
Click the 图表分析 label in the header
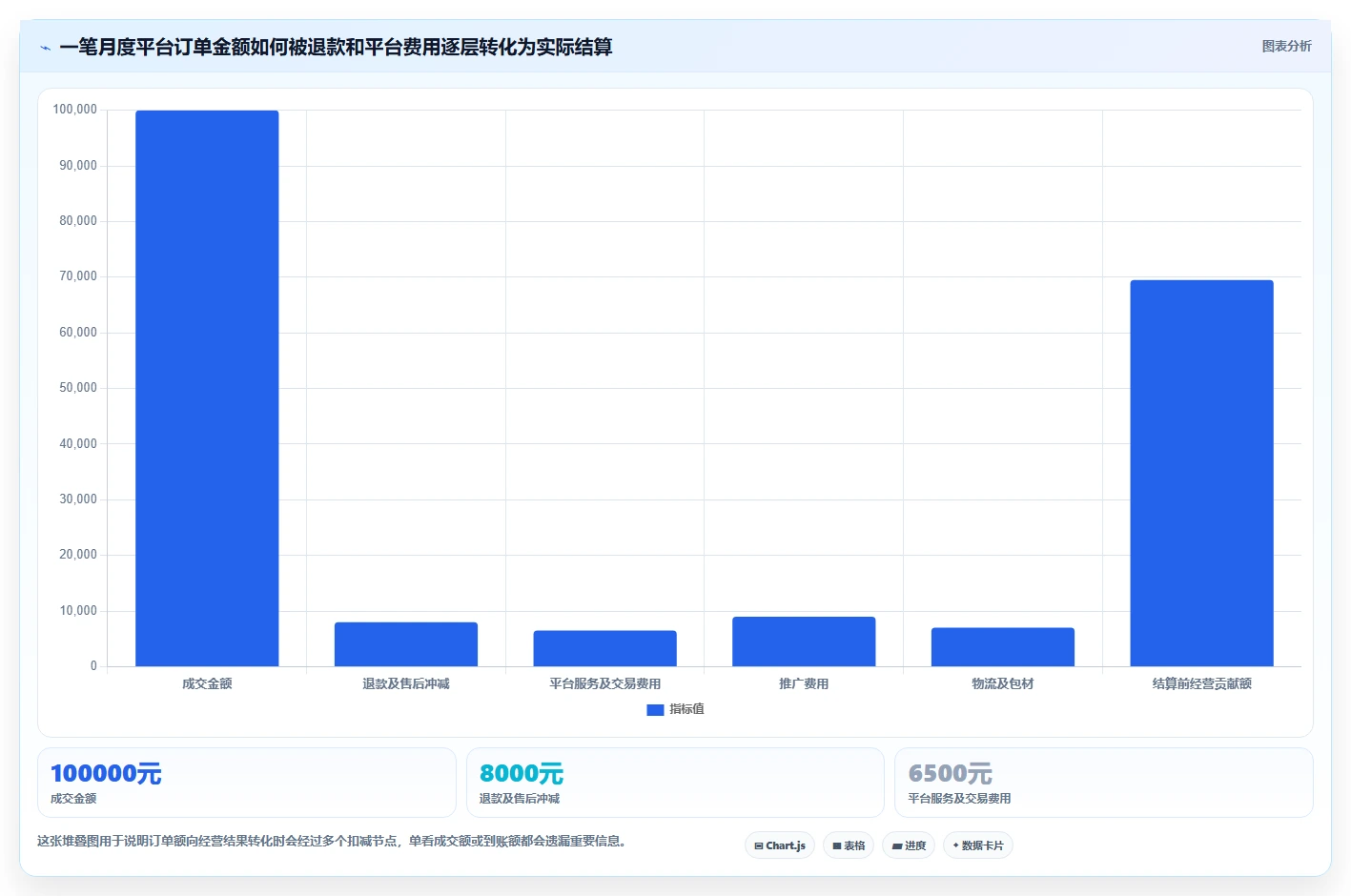[1286, 46]
